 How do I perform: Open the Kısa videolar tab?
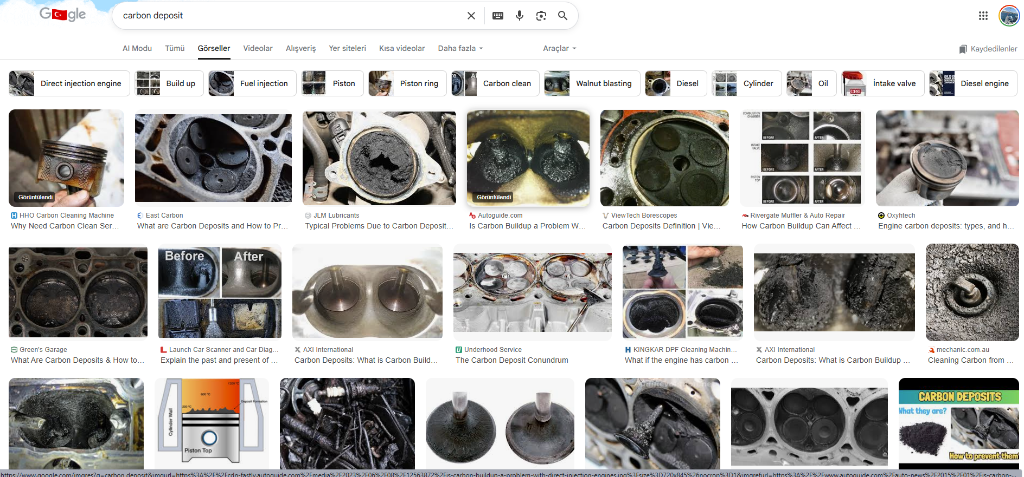pos(402,48)
